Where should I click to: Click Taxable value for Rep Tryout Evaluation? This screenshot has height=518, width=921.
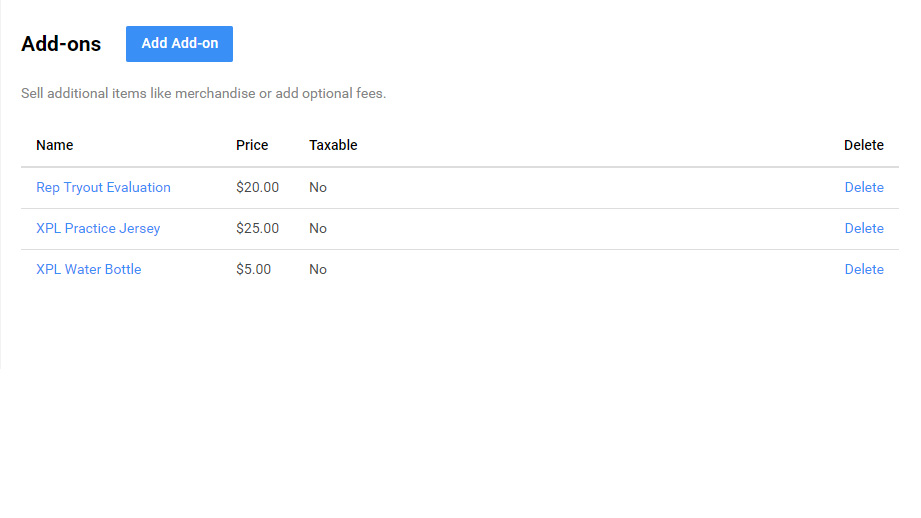coord(318,187)
